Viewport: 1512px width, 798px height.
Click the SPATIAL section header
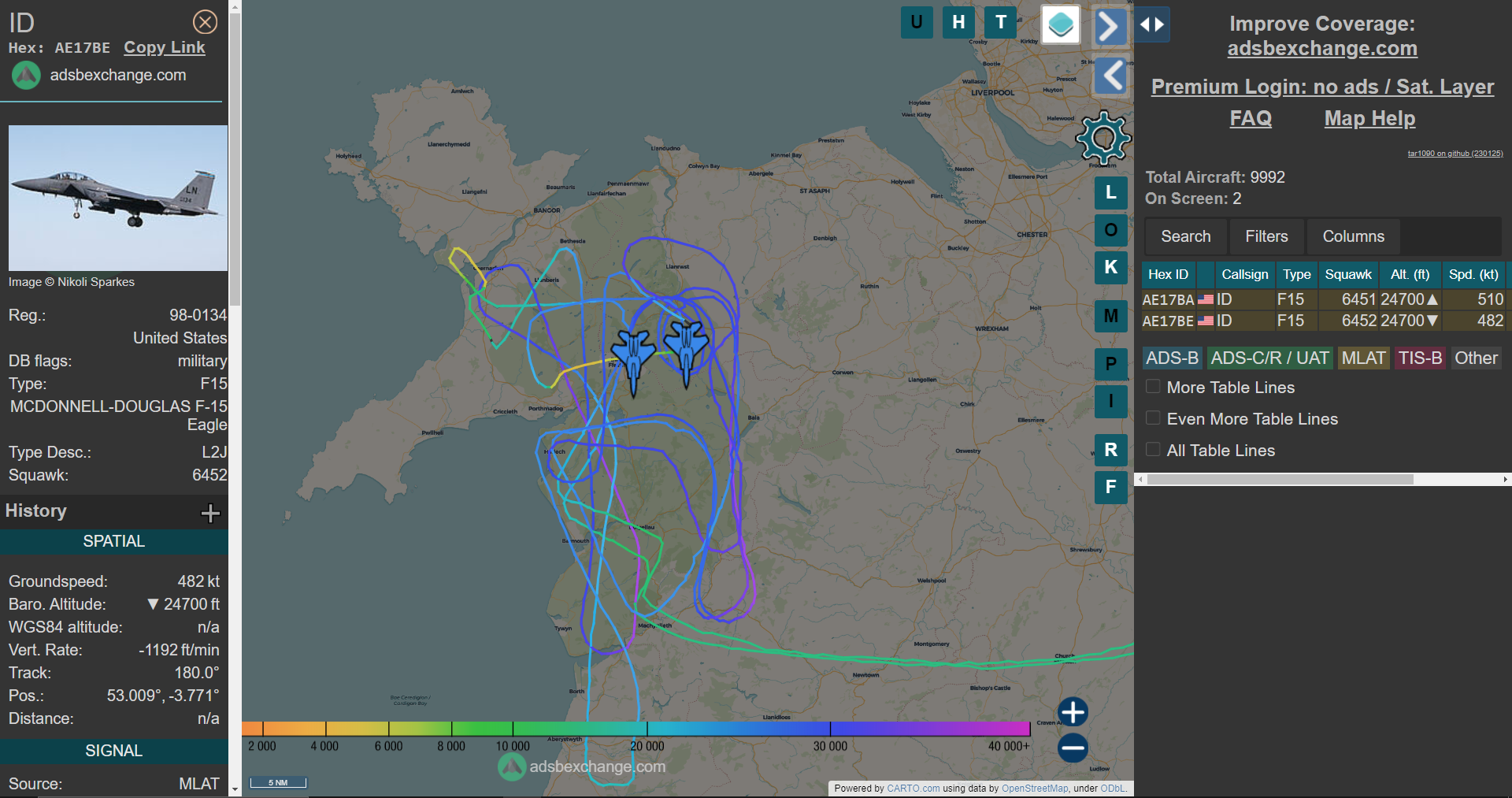click(114, 541)
